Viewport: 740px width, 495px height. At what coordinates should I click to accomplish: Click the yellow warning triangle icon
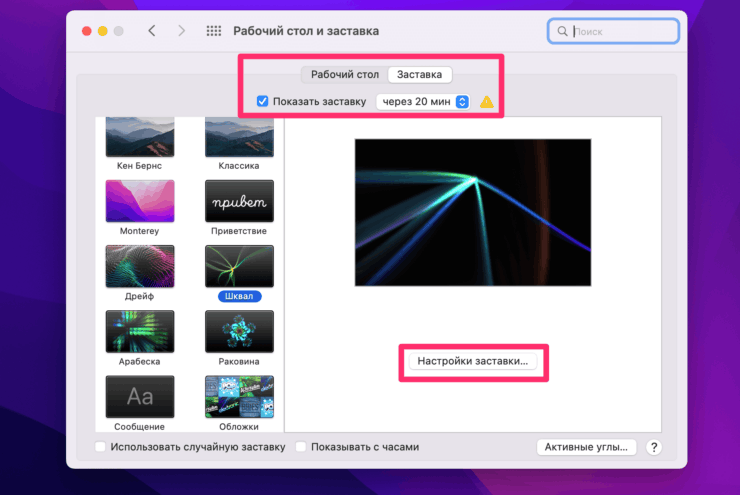tap(487, 102)
